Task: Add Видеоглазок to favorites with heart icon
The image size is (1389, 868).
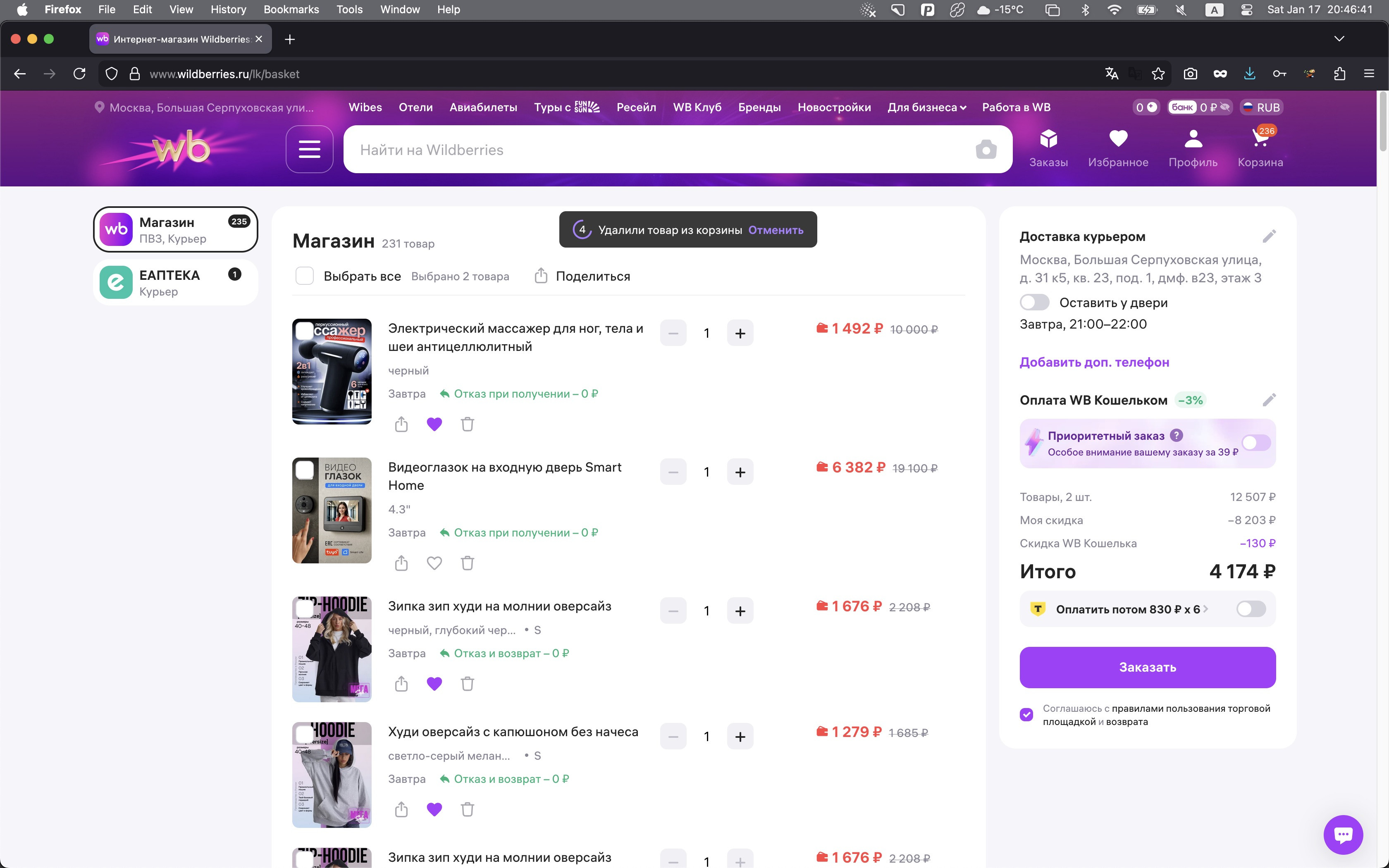Action: [x=434, y=563]
